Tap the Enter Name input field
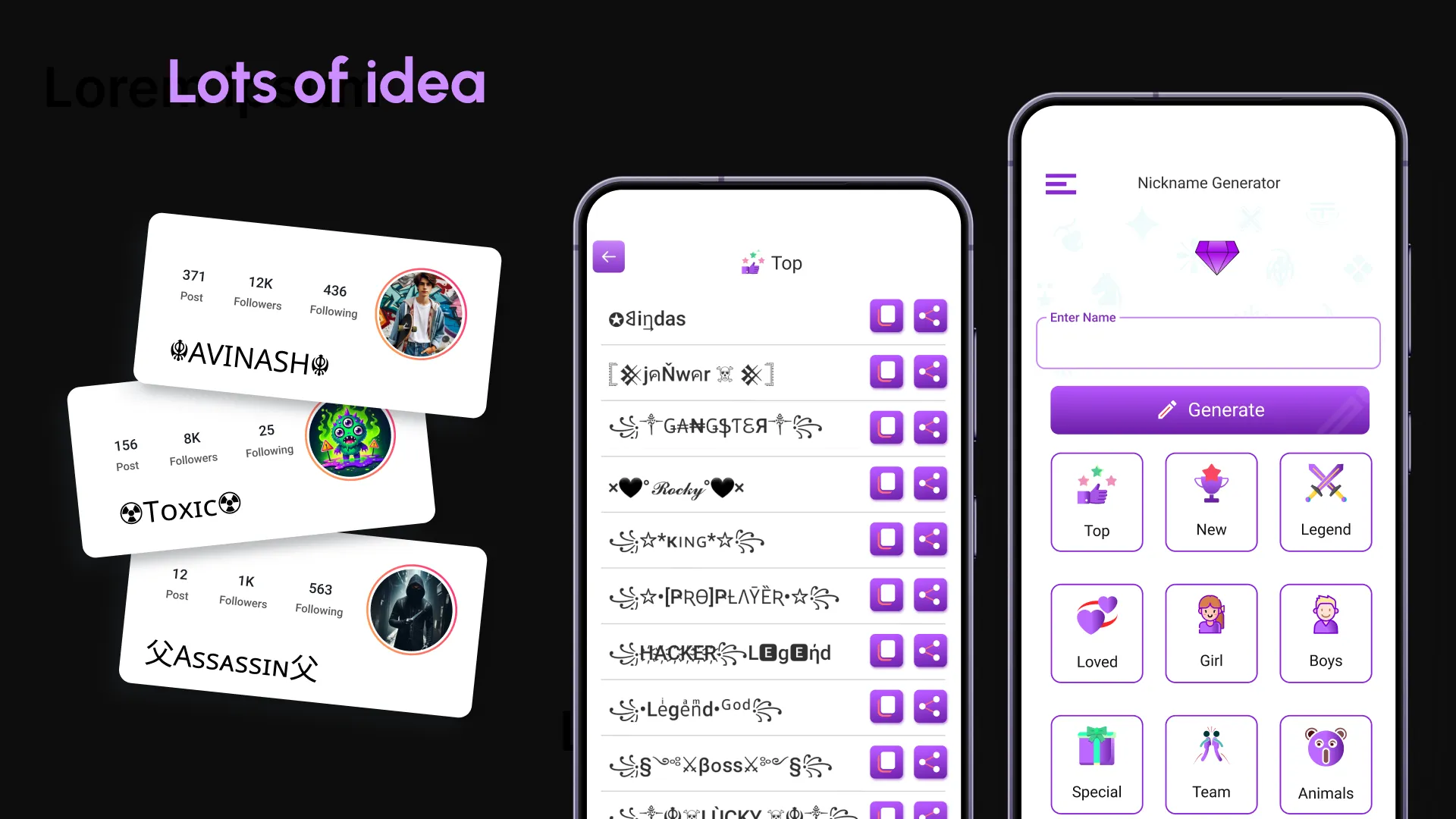The width and height of the screenshot is (1456, 819). click(1209, 343)
